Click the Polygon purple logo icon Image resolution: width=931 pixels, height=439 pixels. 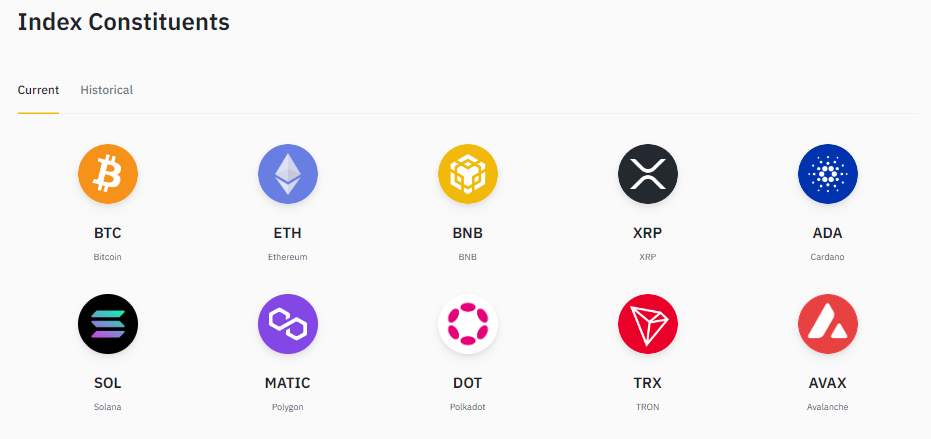[x=288, y=324]
